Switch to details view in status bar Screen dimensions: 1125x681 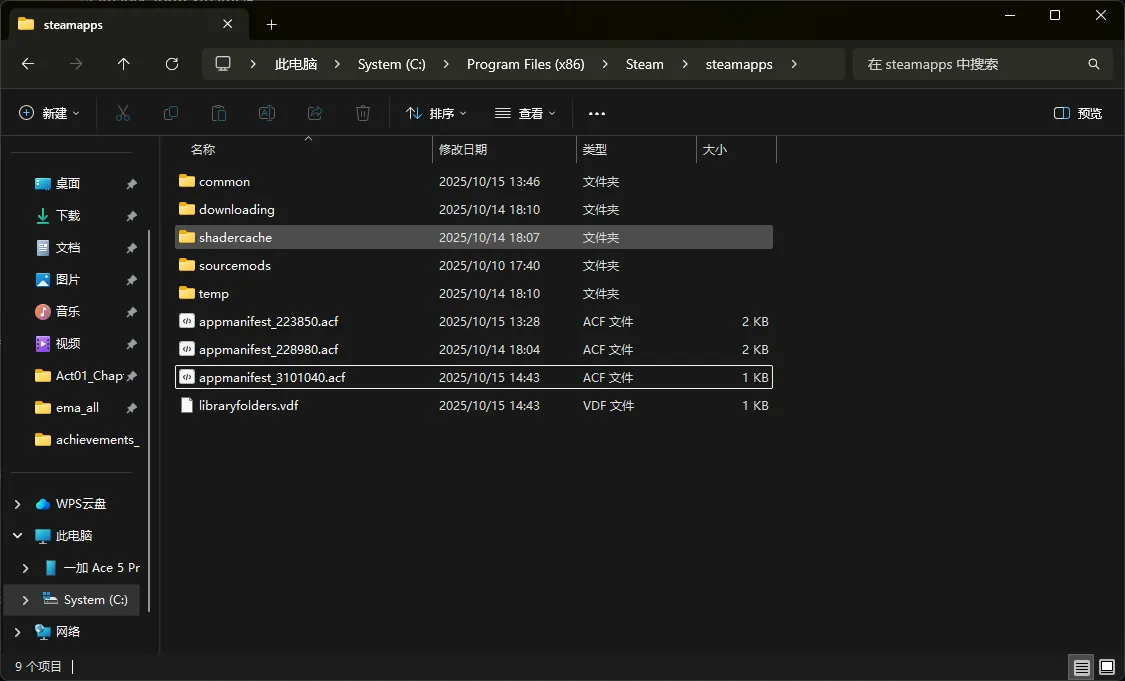coord(1081,667)
